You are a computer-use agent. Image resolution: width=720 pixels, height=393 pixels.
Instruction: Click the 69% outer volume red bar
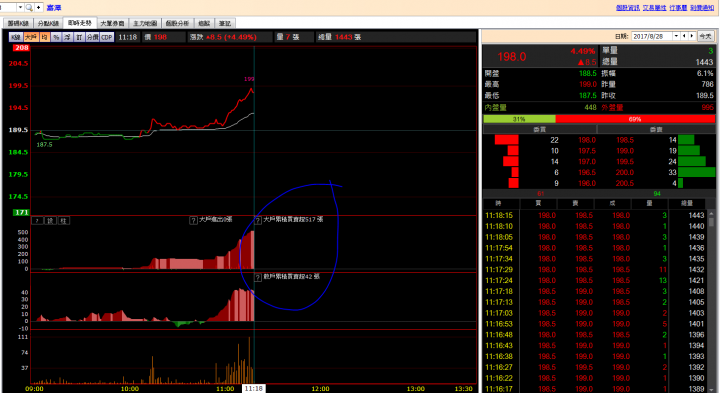635,119
